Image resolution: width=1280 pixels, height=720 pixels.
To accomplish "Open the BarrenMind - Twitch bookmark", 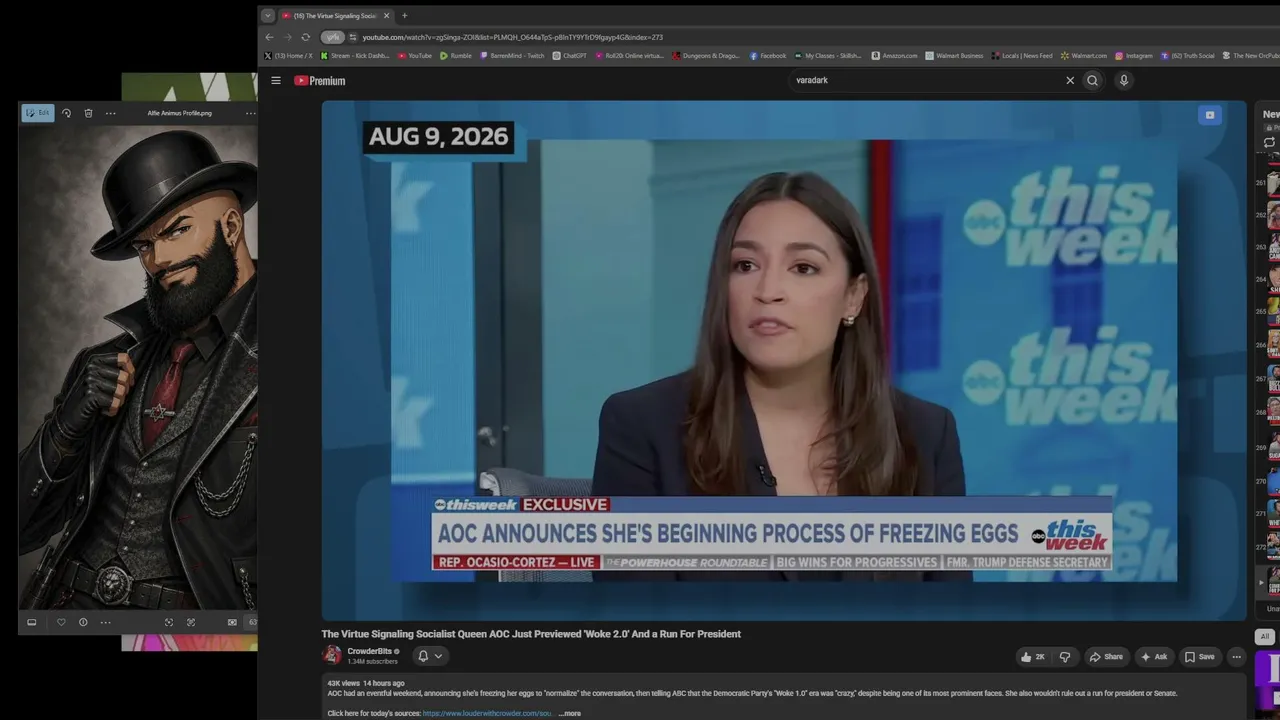I will point(512,56).
